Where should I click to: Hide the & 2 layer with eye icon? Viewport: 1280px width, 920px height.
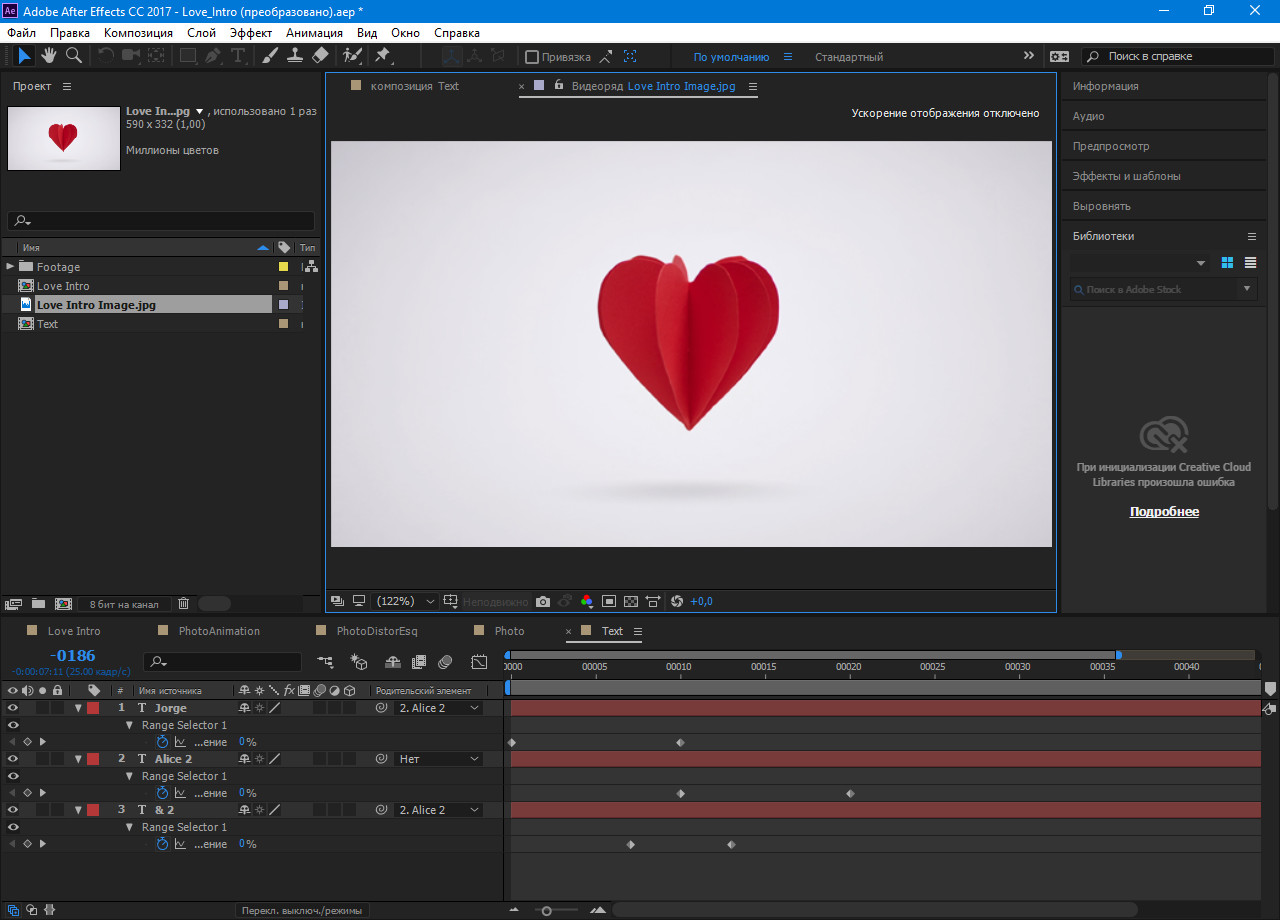[x=13, y=810]
